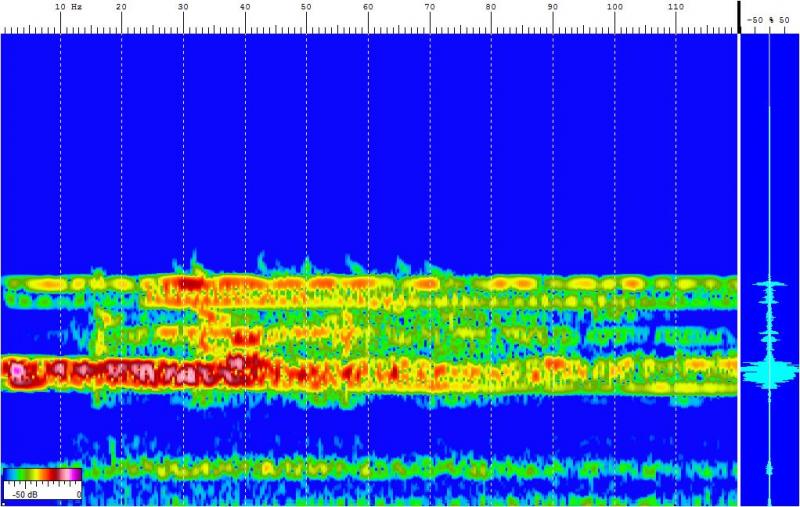The image size is (800, 507).
Task: Click the -50 dB legend label
Action: [24, 494]
